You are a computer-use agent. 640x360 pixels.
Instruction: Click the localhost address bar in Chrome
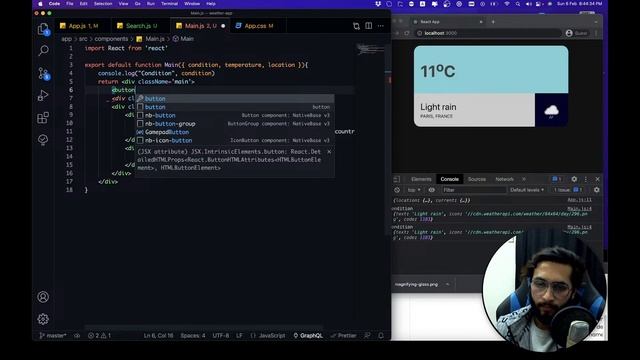(488, 33)
